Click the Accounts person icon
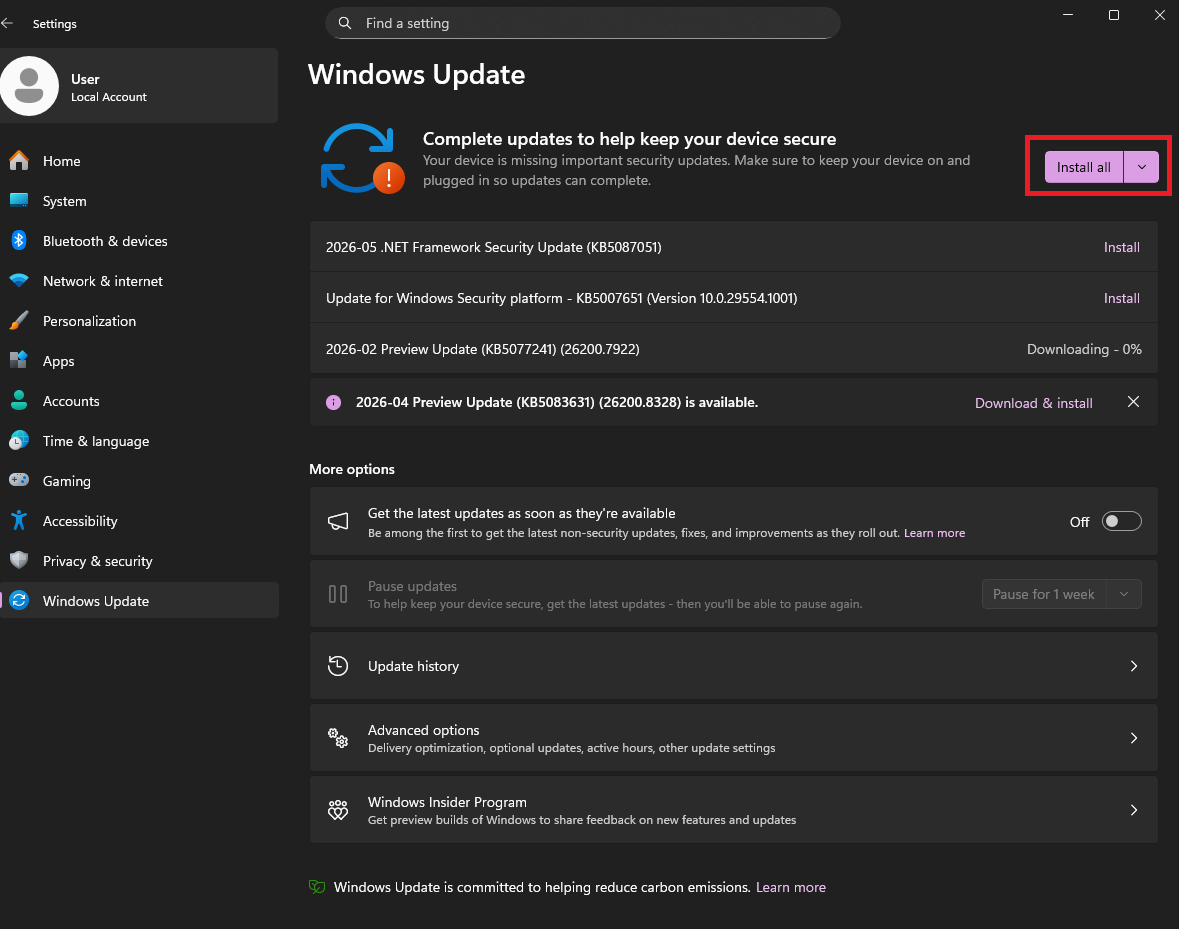The image size is (1179, 929). [x=19, y=400]
